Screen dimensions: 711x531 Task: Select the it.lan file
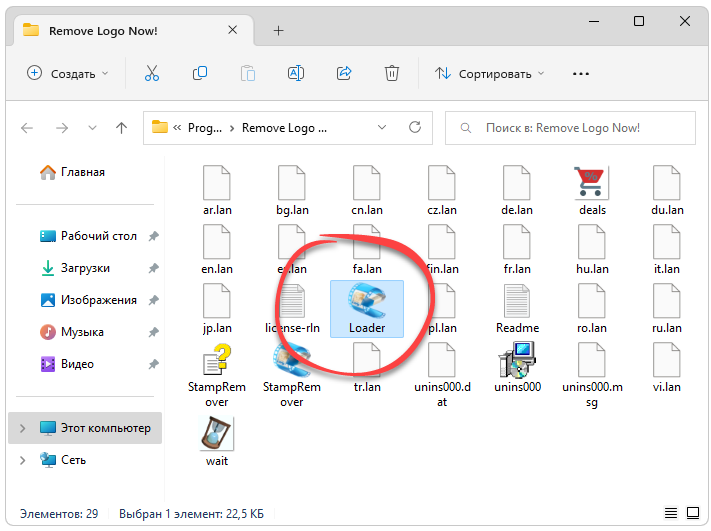(667, 250)
